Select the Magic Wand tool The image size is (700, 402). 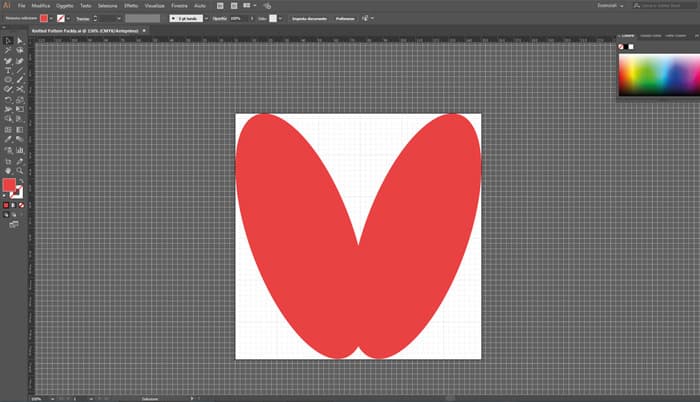(8, 51)
